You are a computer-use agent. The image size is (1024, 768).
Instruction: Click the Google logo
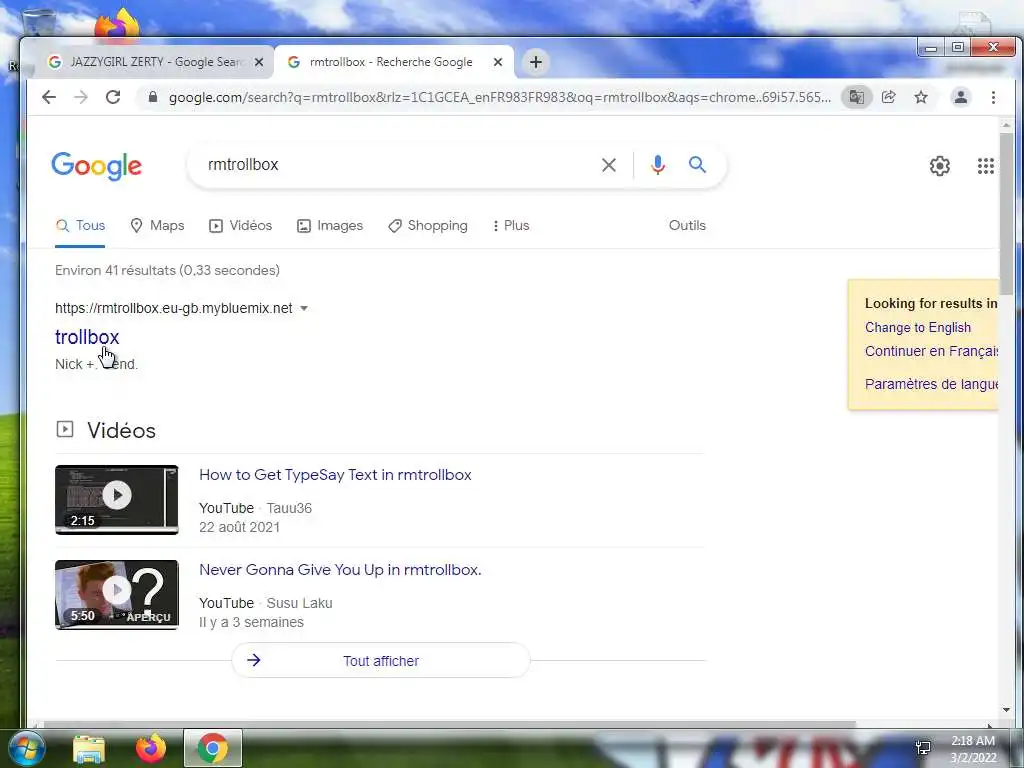[x=97, y=166]
